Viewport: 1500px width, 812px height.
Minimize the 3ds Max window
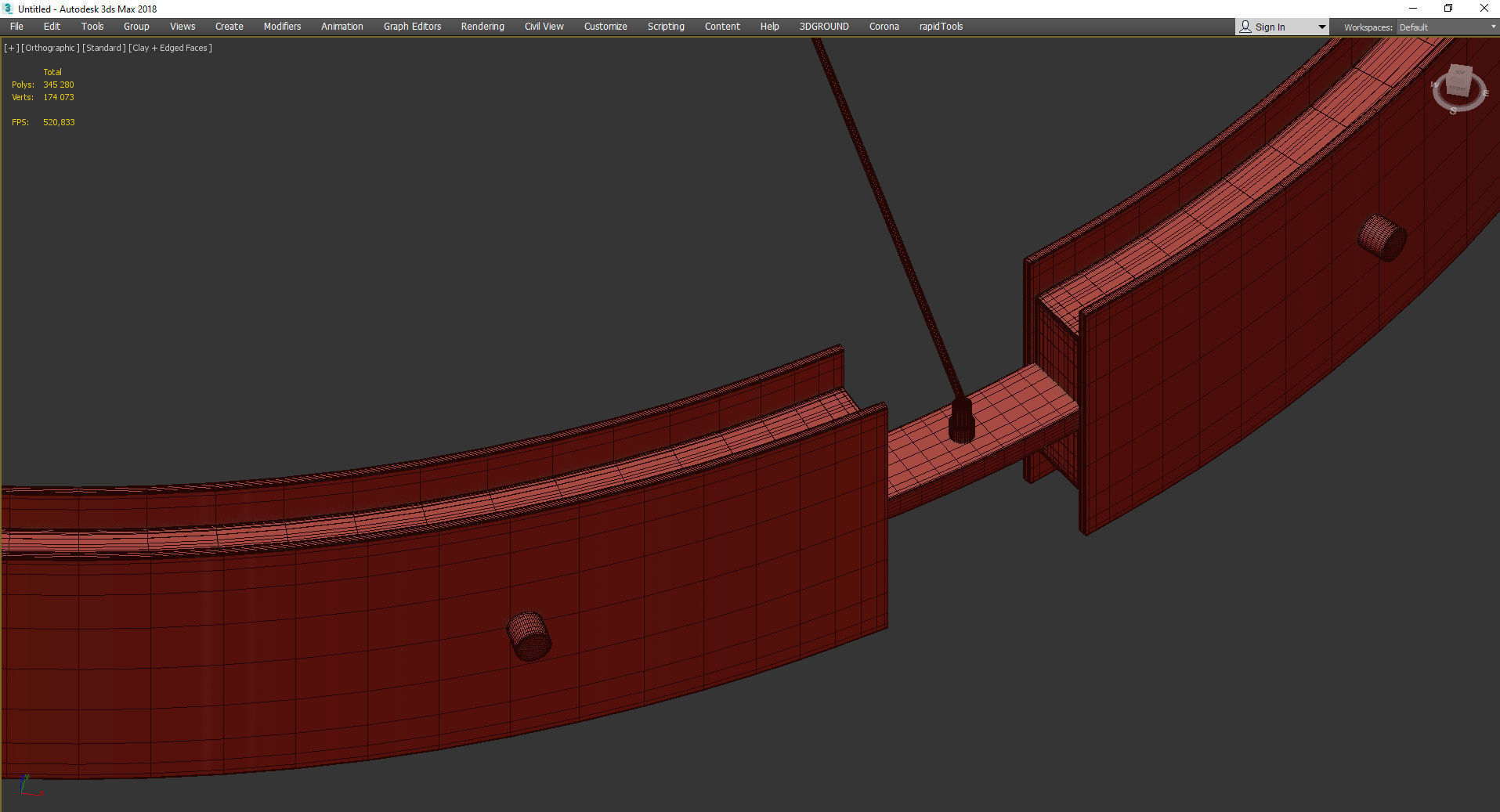tap(1413, 9)
